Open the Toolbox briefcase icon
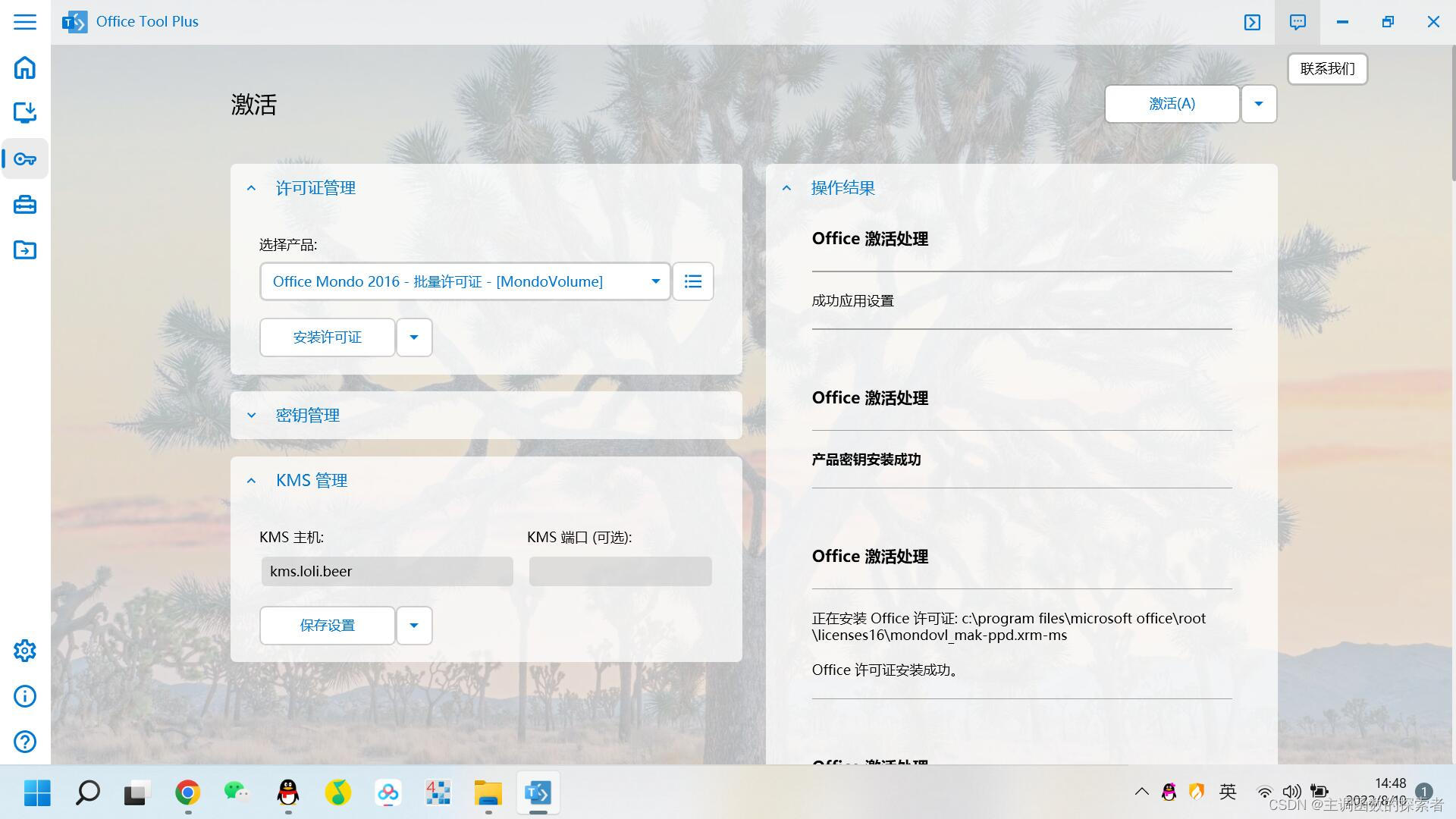The height and width of the screenshot is (819, 1456). click(25, 205)
